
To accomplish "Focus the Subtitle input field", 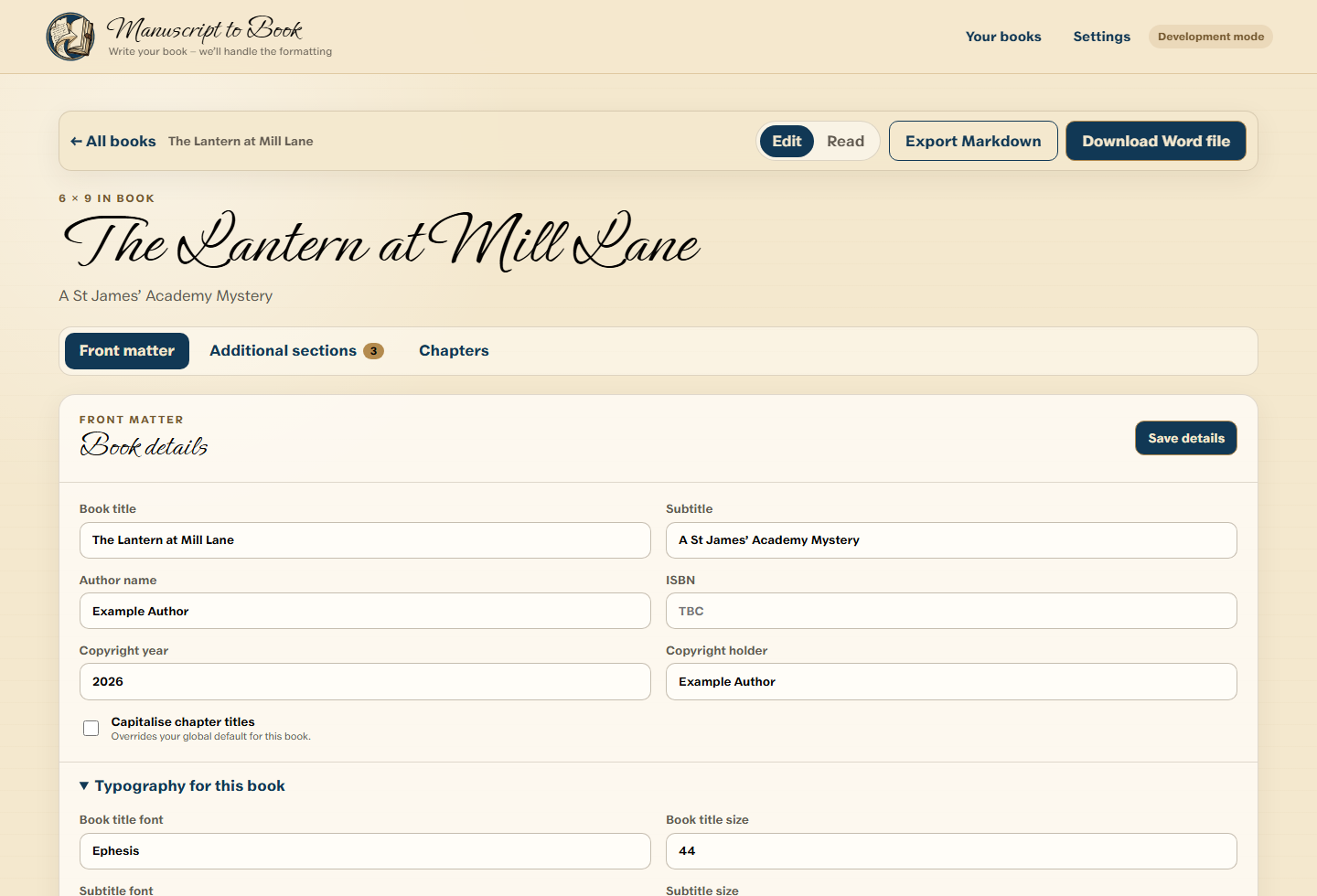I will click(x=951, y=540).
